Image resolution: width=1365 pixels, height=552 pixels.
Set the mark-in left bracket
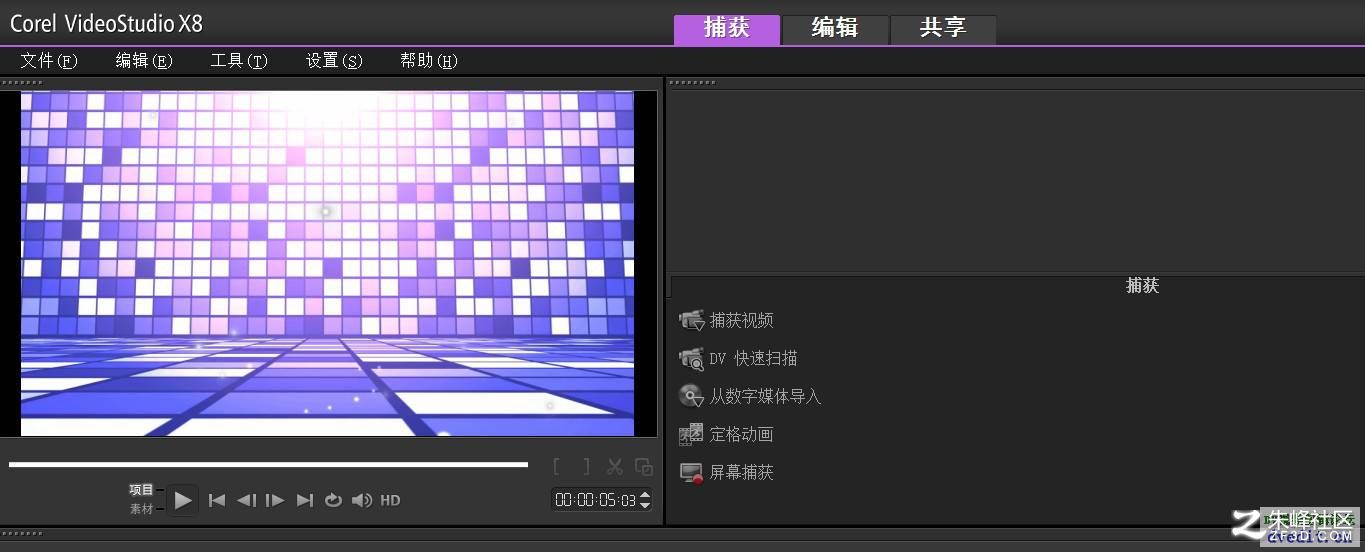(558, 467)
